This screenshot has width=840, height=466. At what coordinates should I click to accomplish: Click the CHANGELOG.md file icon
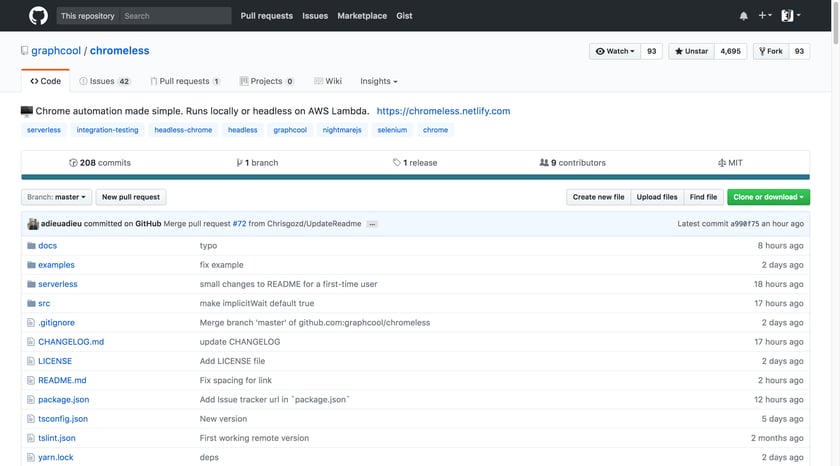click(x=31, y=342)
